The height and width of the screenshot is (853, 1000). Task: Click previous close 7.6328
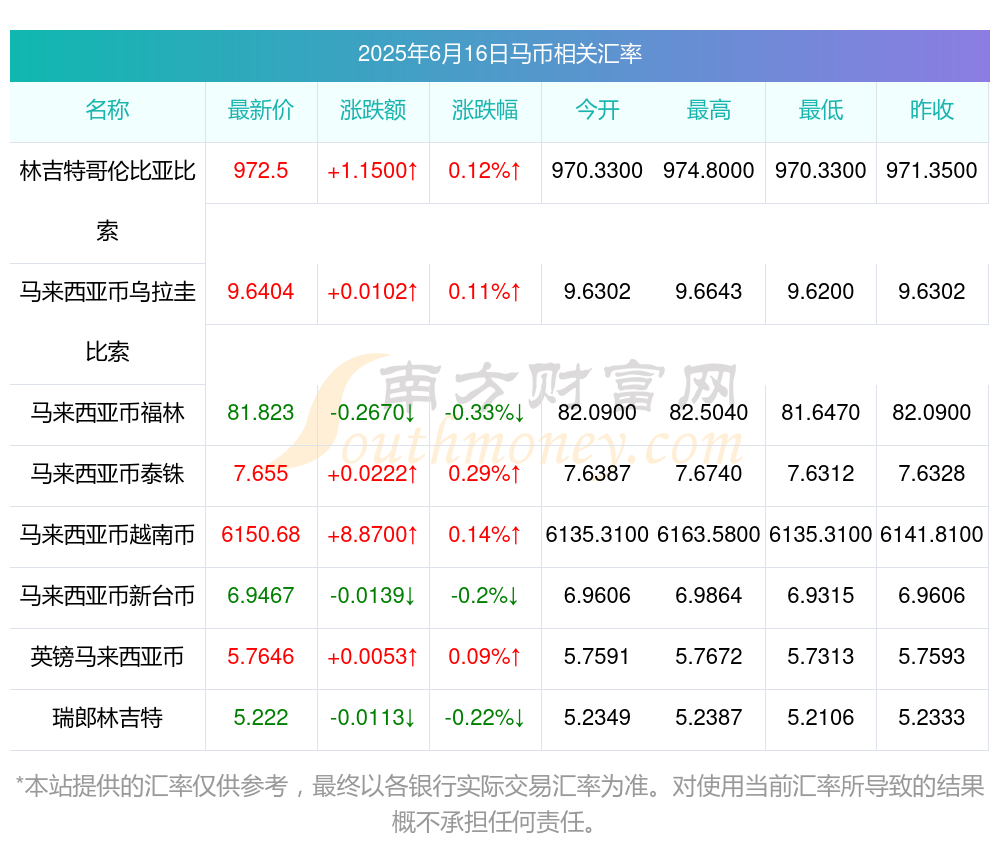pos(932,474)
